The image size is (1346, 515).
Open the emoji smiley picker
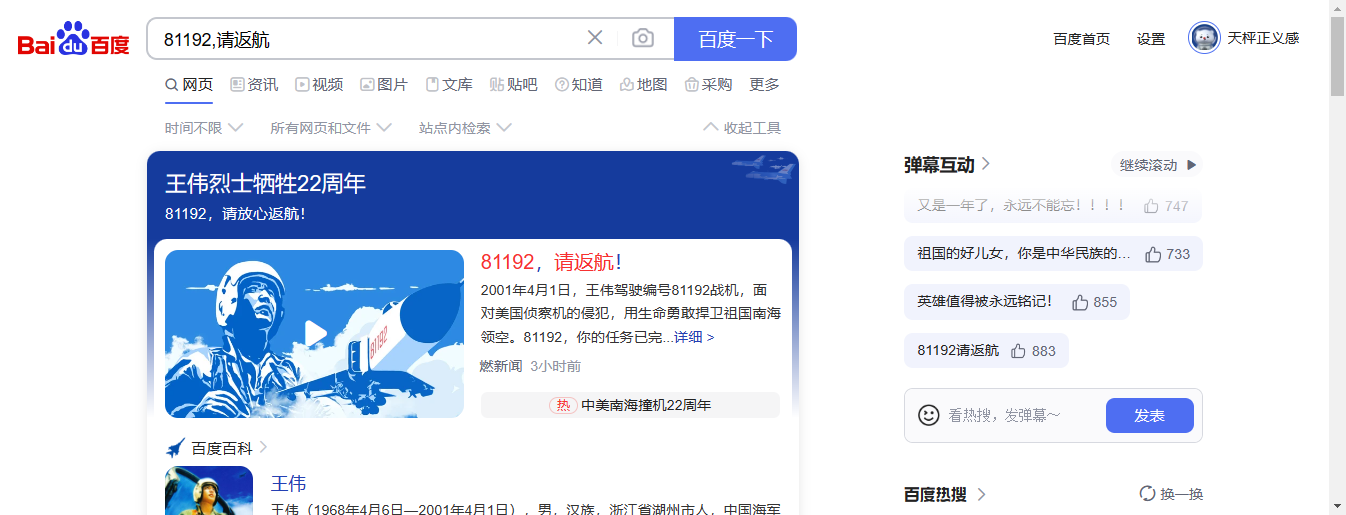point(929,415)
